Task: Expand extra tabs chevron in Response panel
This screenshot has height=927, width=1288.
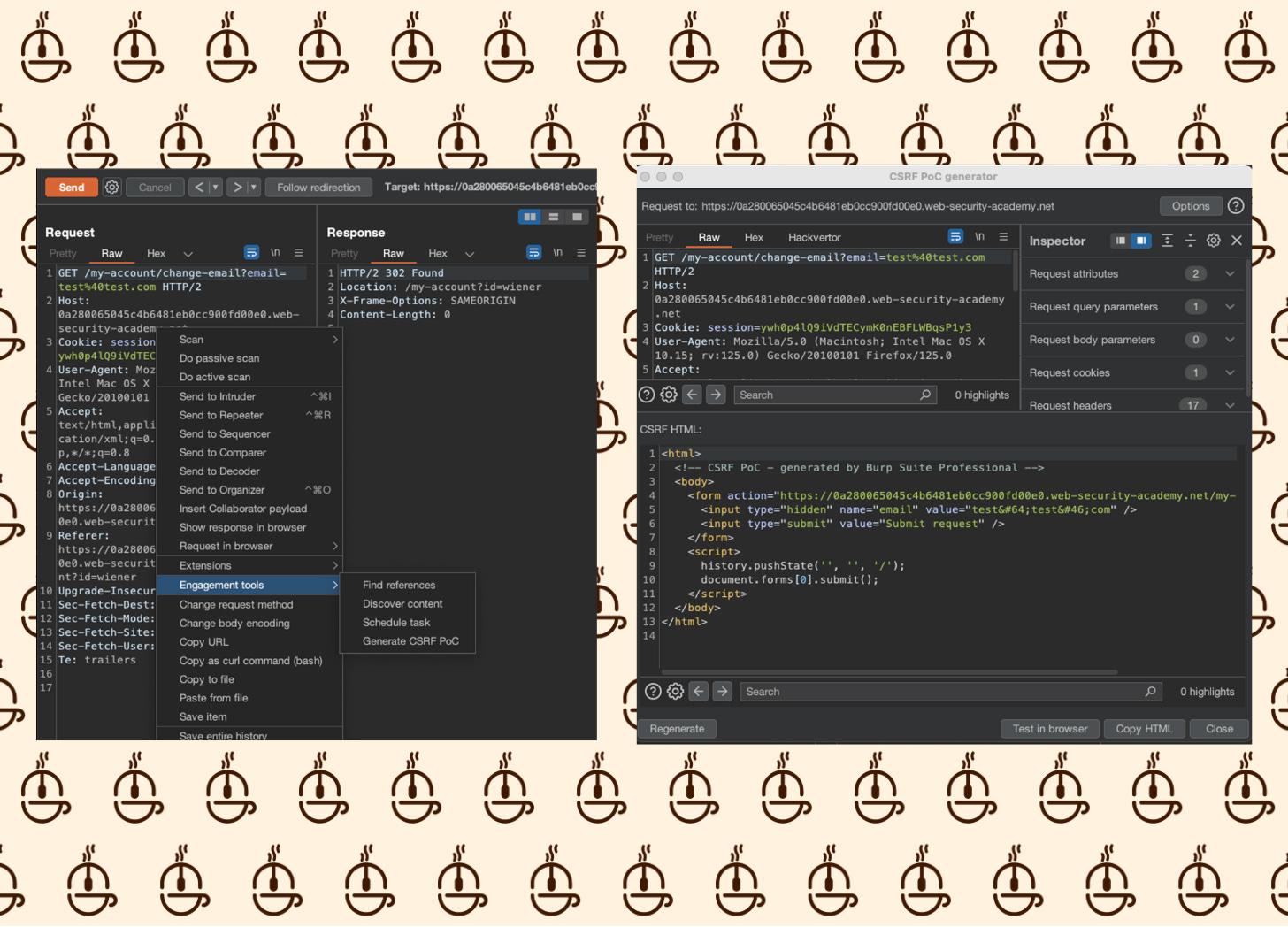Action: [470, 254]
